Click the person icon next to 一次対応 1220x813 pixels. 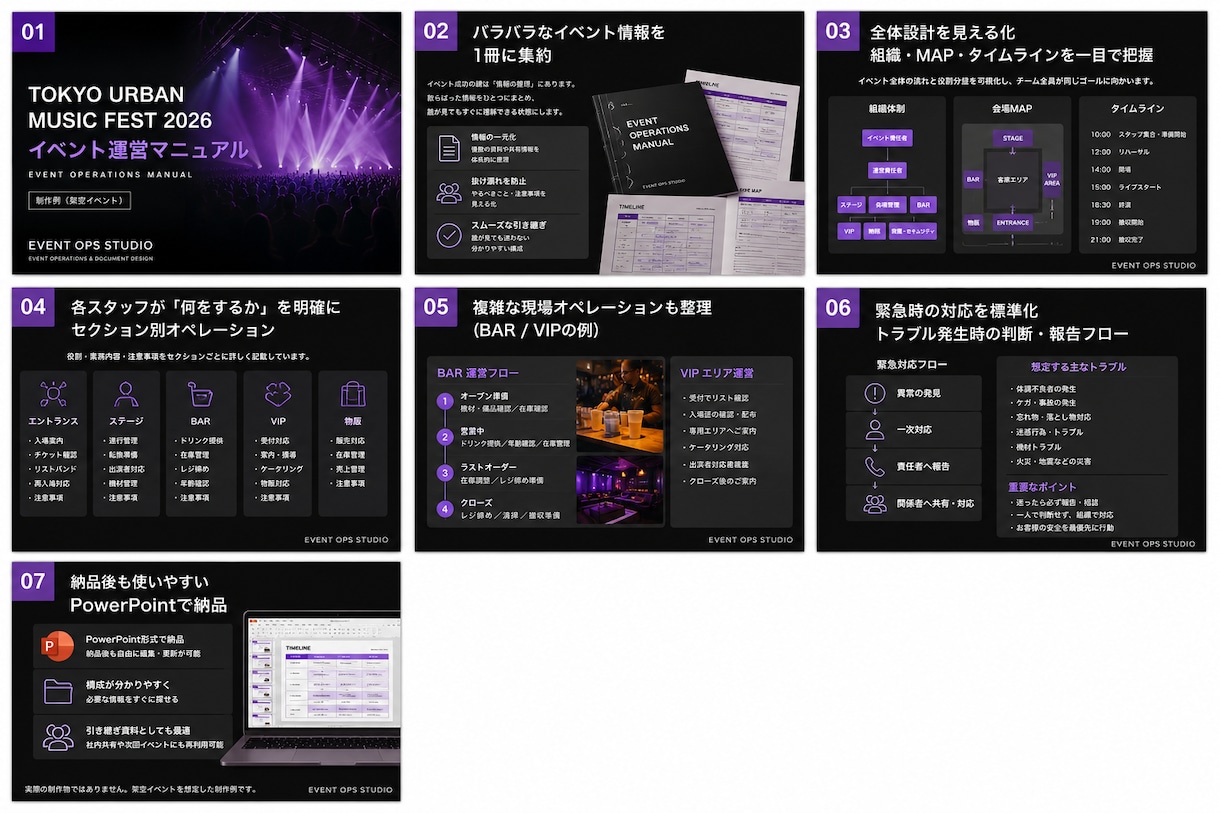875,430
